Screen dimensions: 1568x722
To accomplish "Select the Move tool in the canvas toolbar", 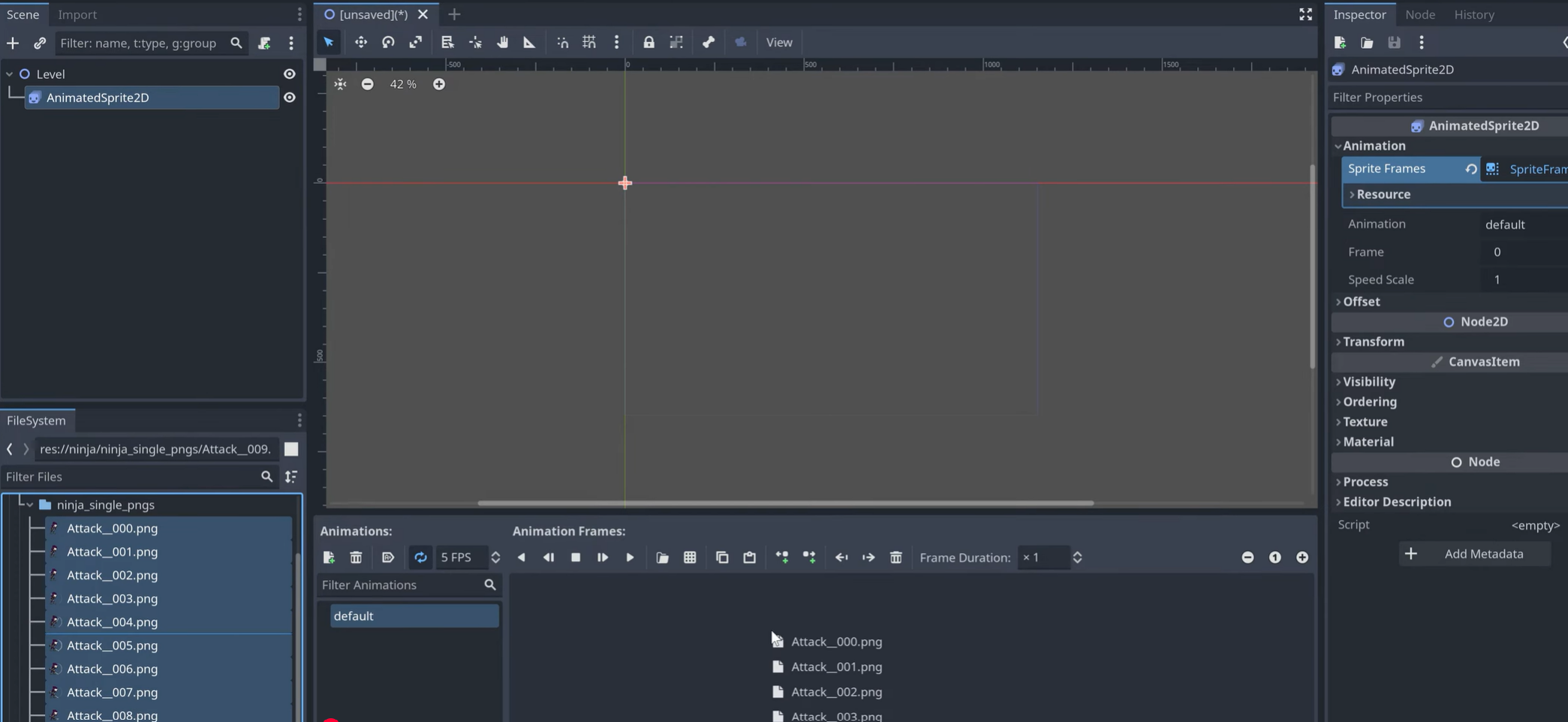I will (x=361, y=42).
